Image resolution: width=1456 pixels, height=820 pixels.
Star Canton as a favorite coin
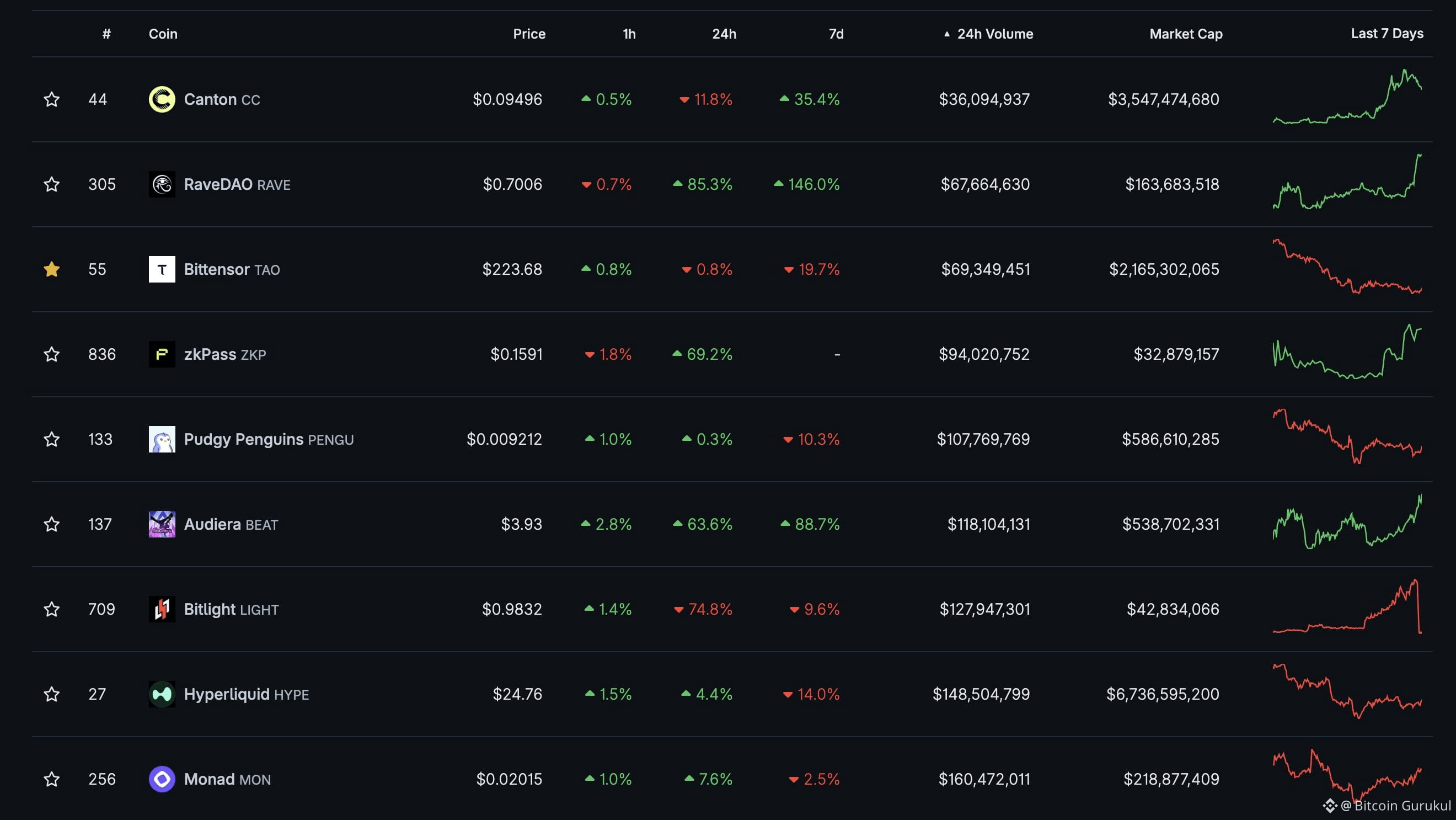point(51,99)
